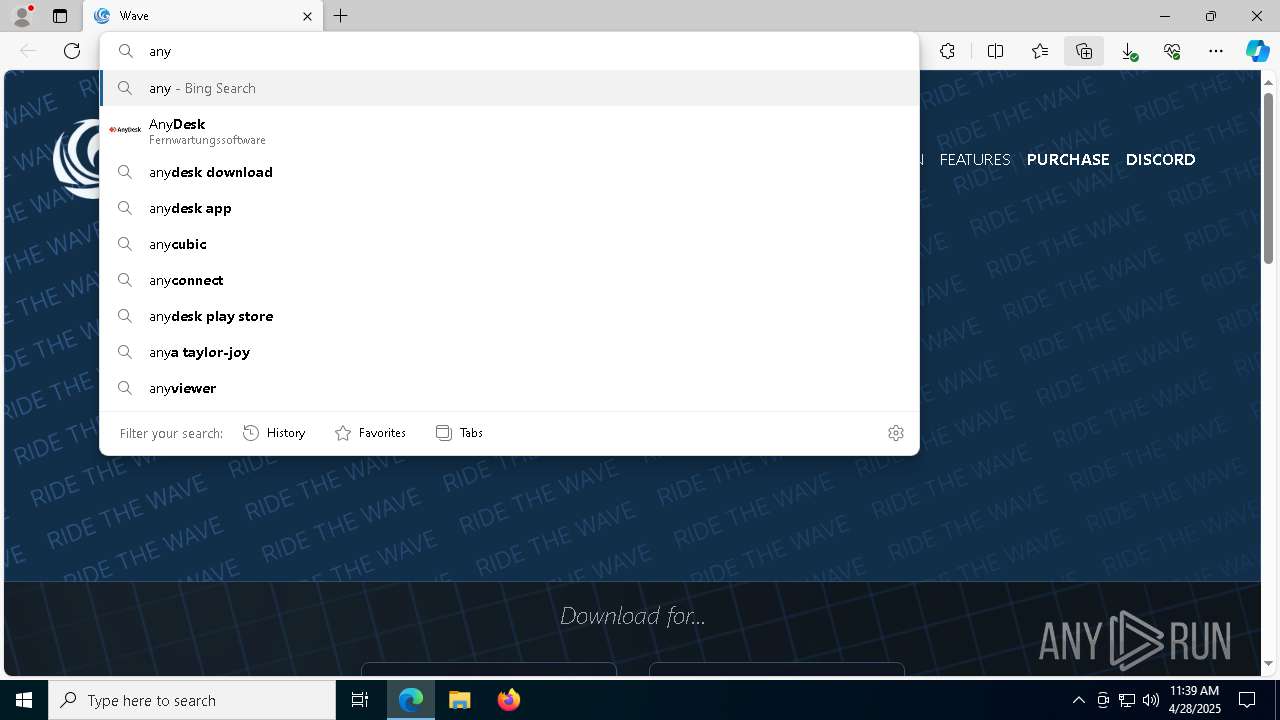
Task: Choose 'anycubic' suggestion
Action: pos(509,244)
